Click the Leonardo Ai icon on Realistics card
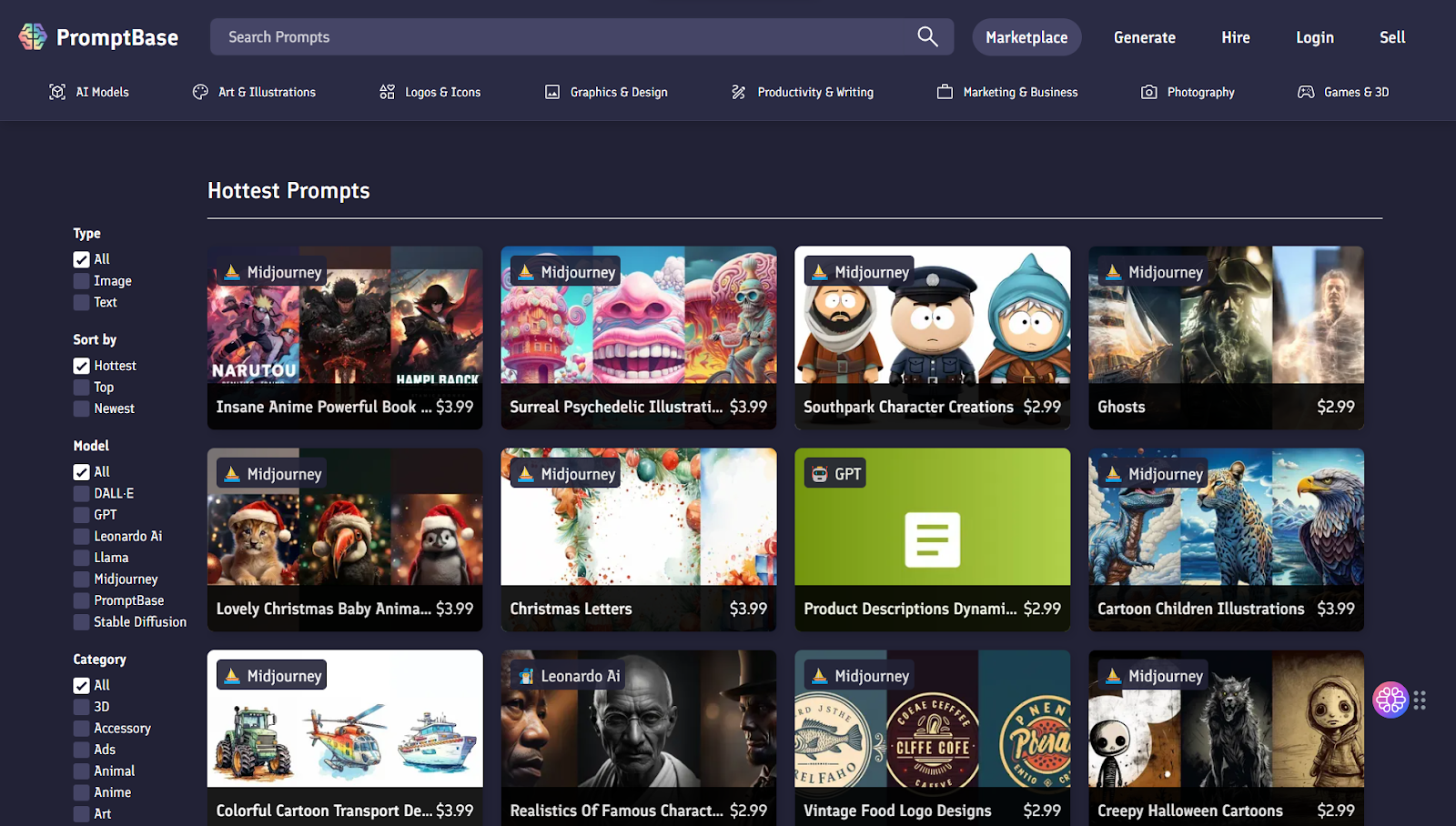 526,676
